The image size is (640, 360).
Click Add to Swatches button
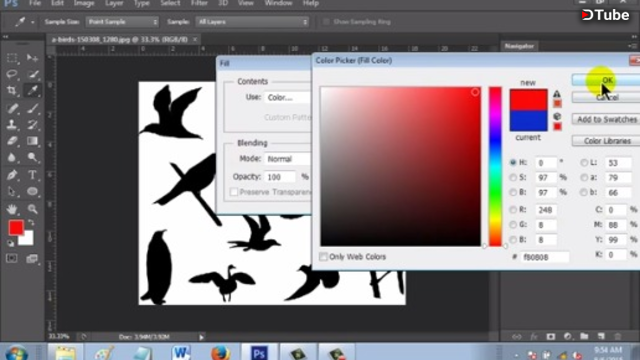pyautogui.click(x=606, y=119)
